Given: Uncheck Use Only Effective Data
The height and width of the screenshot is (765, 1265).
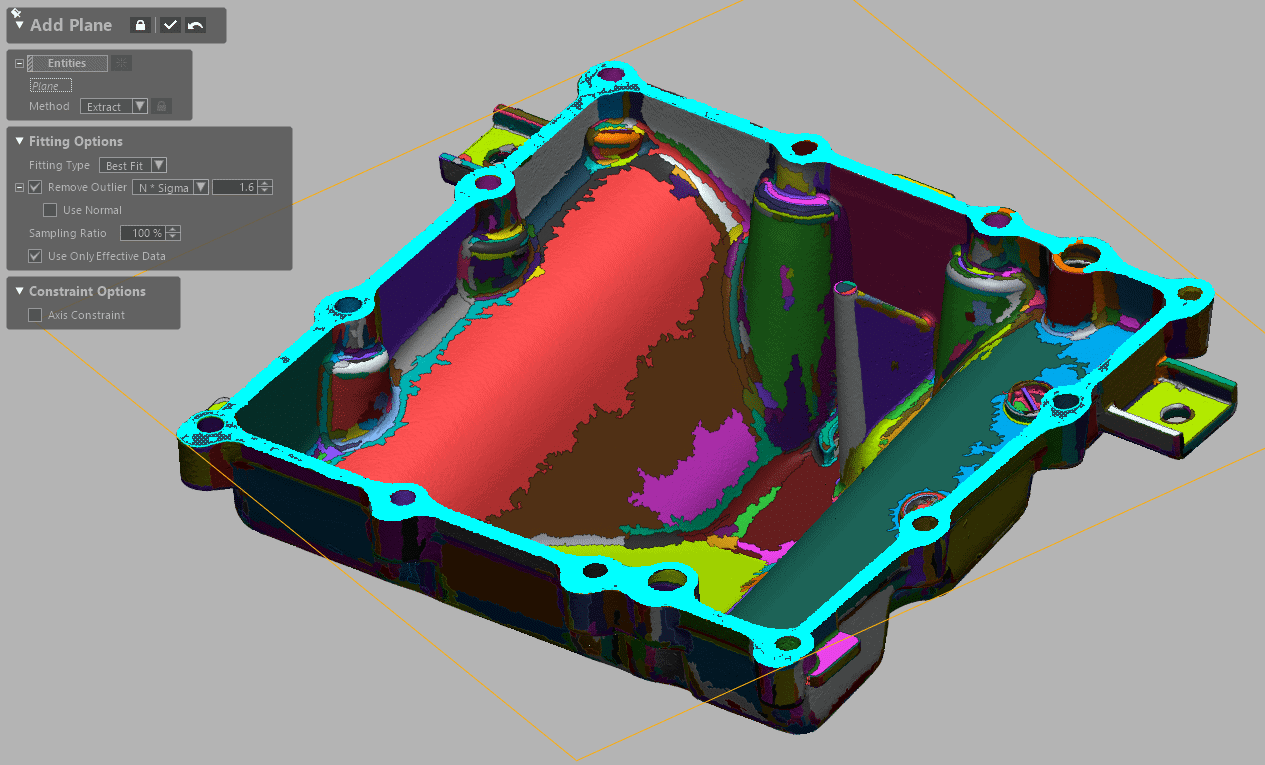Looking at the screenshot, I should 35,256.
